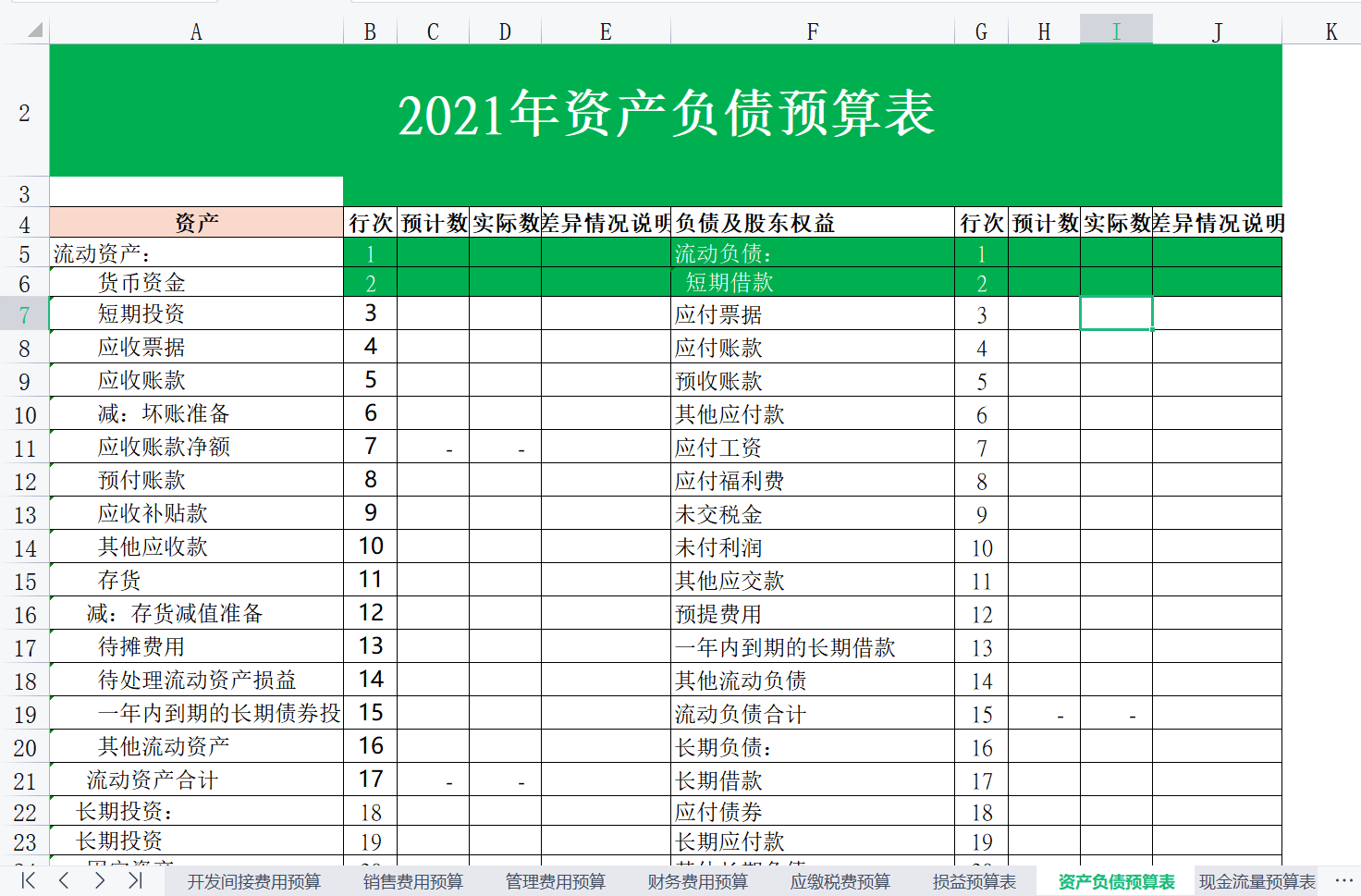Click the column I header

click(x=1116, y=31)
